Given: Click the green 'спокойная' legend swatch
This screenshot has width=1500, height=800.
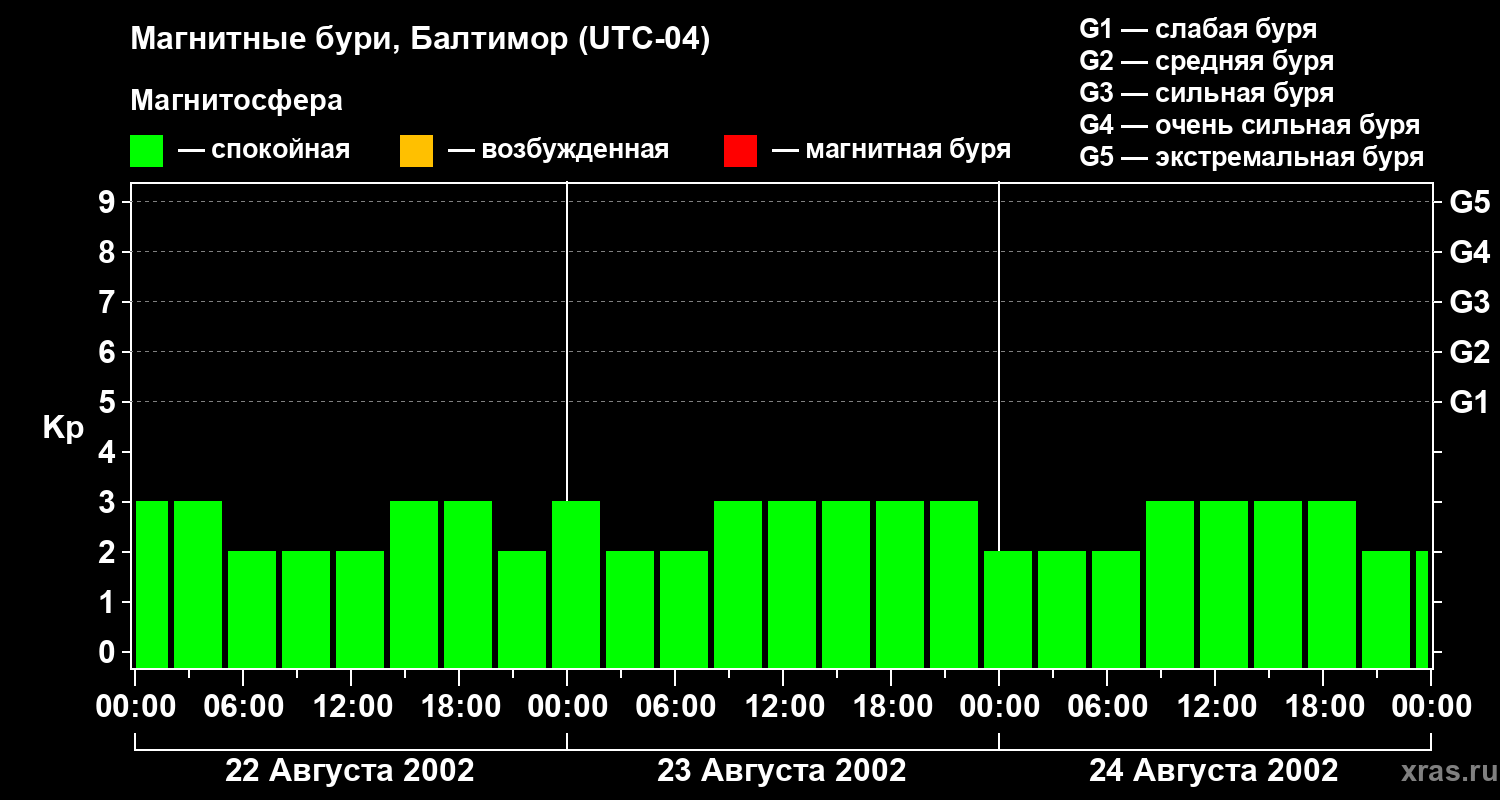Looking at the screenshot, I should tap(147, 151).
